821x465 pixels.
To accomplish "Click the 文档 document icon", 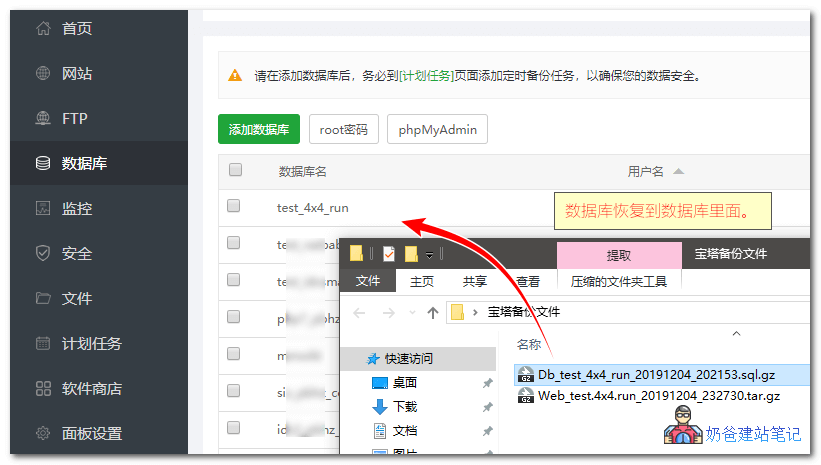I will (380, 430).
